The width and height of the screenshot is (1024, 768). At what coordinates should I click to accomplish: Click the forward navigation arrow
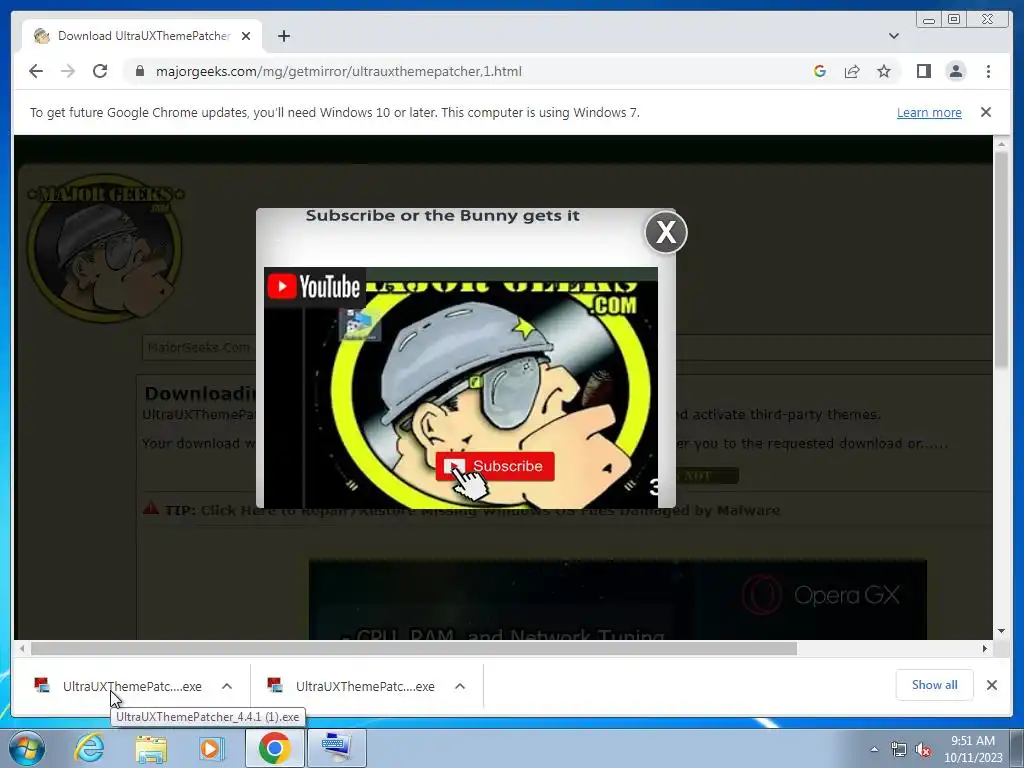click(x=68, y=71)
